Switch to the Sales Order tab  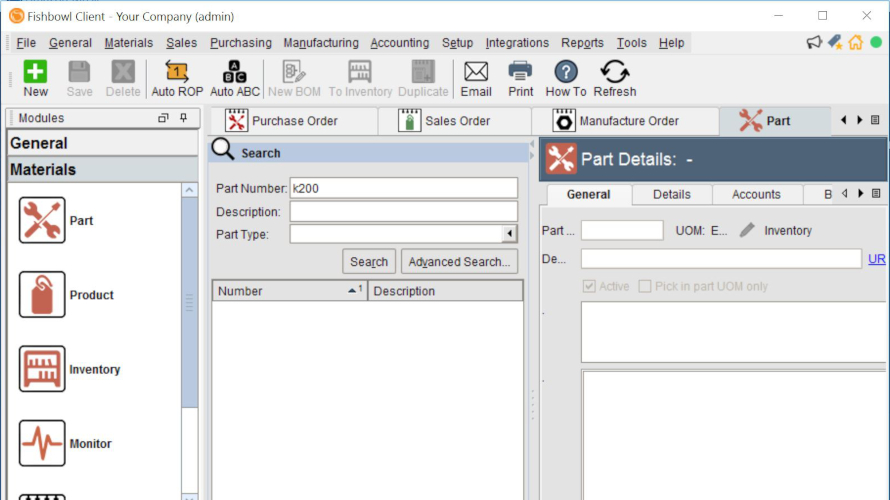point(455,121)
